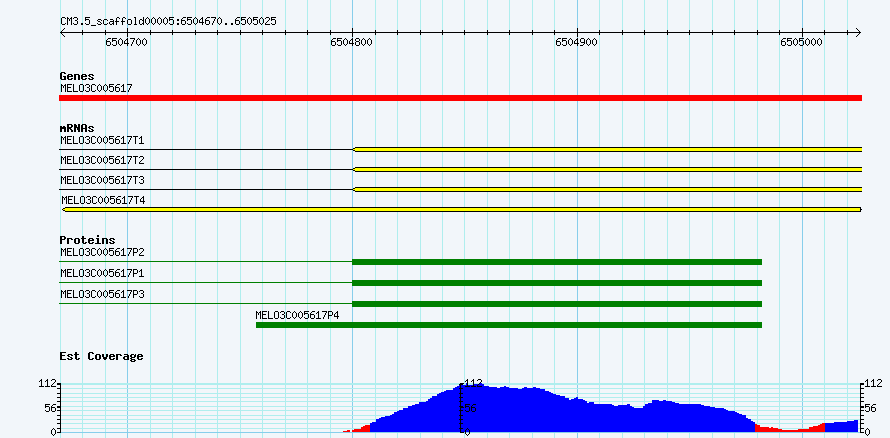890x438 pixels.
Task: Click the mRNAs track heading
Action: [x=77, y=128]
